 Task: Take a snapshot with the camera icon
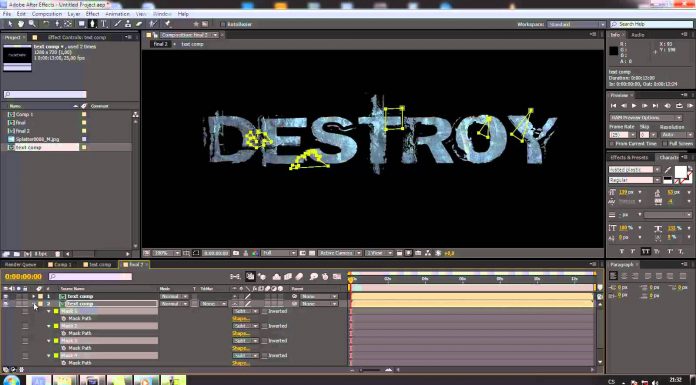coord(236,253)
